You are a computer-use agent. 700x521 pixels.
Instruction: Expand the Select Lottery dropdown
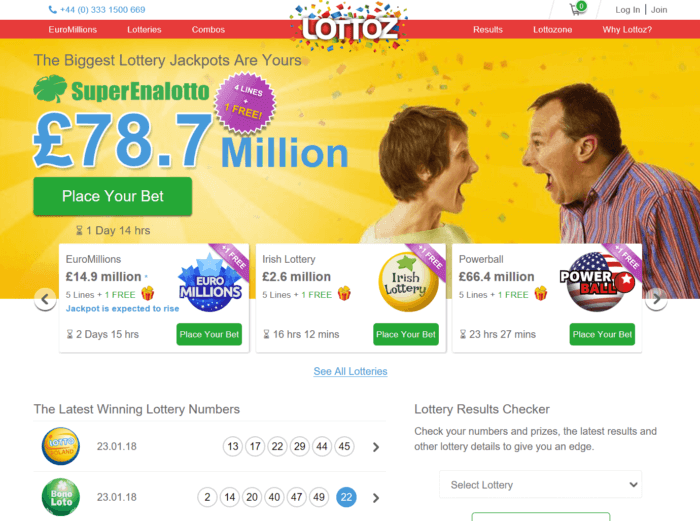pos(541,484)
